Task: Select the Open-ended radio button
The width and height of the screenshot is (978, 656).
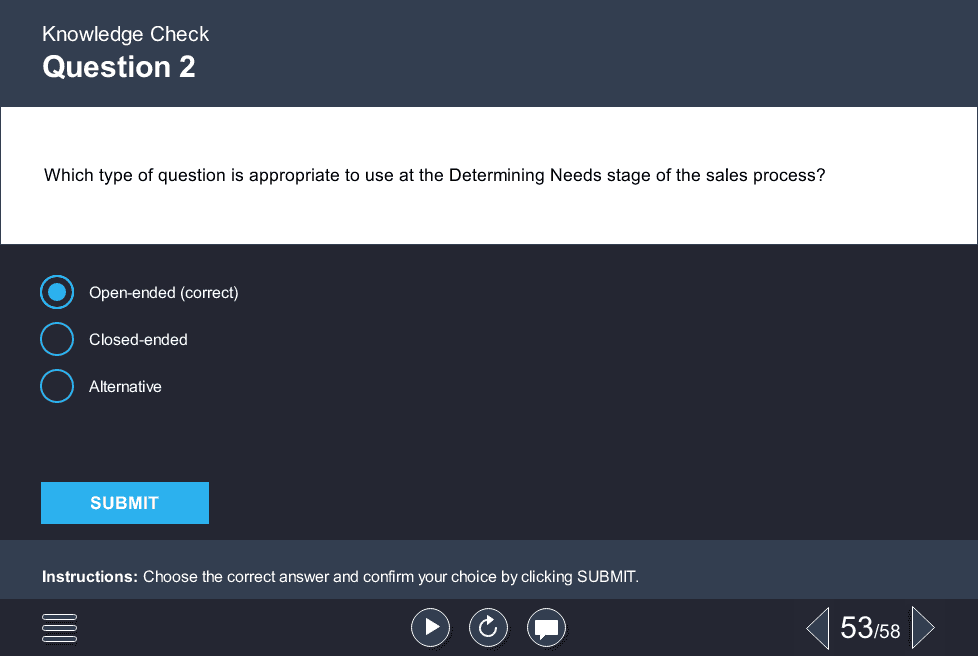Action: pyautogui.click(x=57, y=292)
